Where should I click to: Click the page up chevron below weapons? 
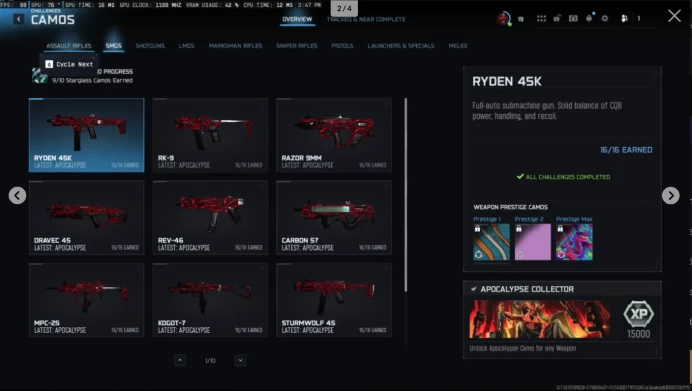pyautogui.click(x=180, y=361)
